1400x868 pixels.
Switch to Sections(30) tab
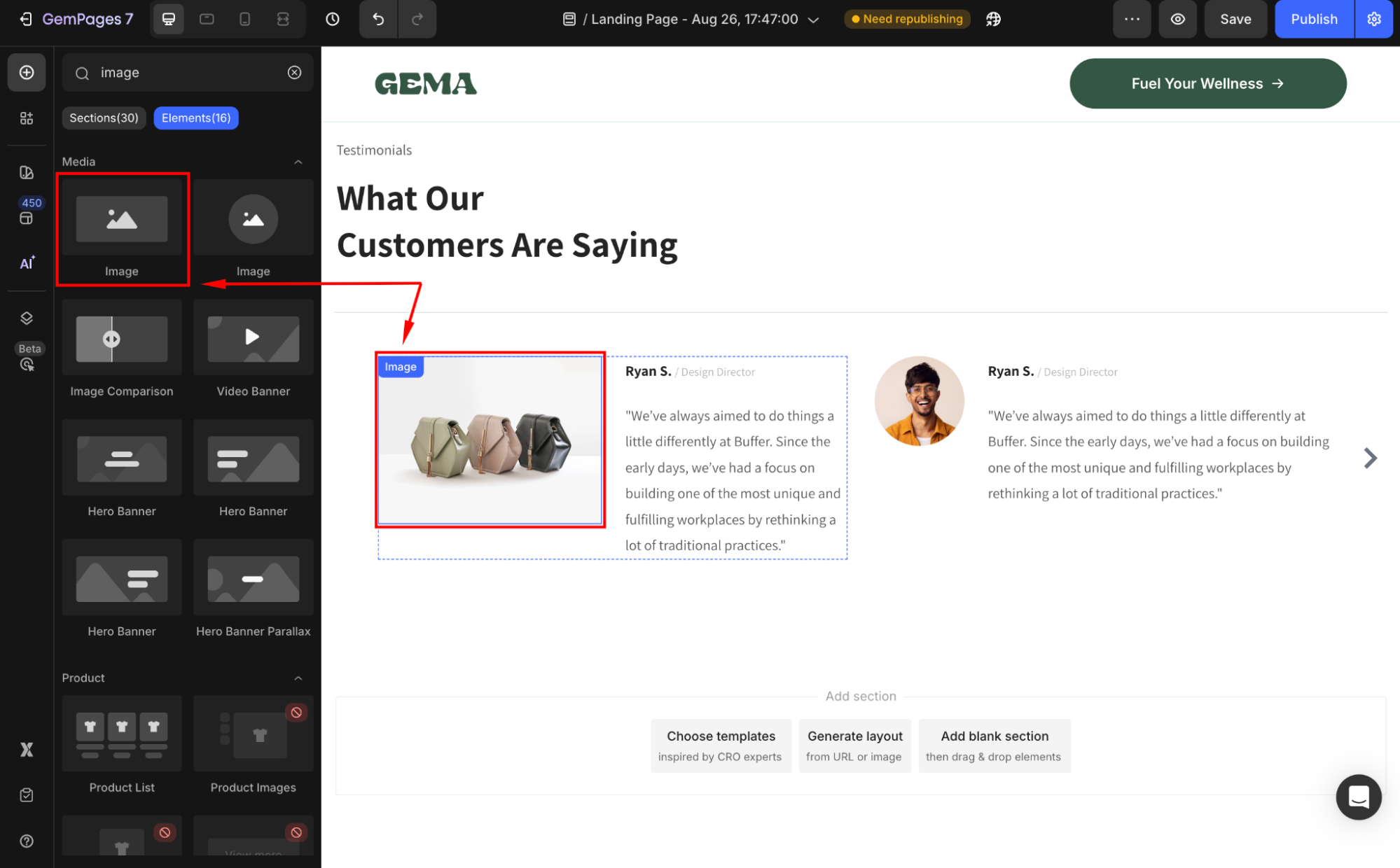click(104, 118)
